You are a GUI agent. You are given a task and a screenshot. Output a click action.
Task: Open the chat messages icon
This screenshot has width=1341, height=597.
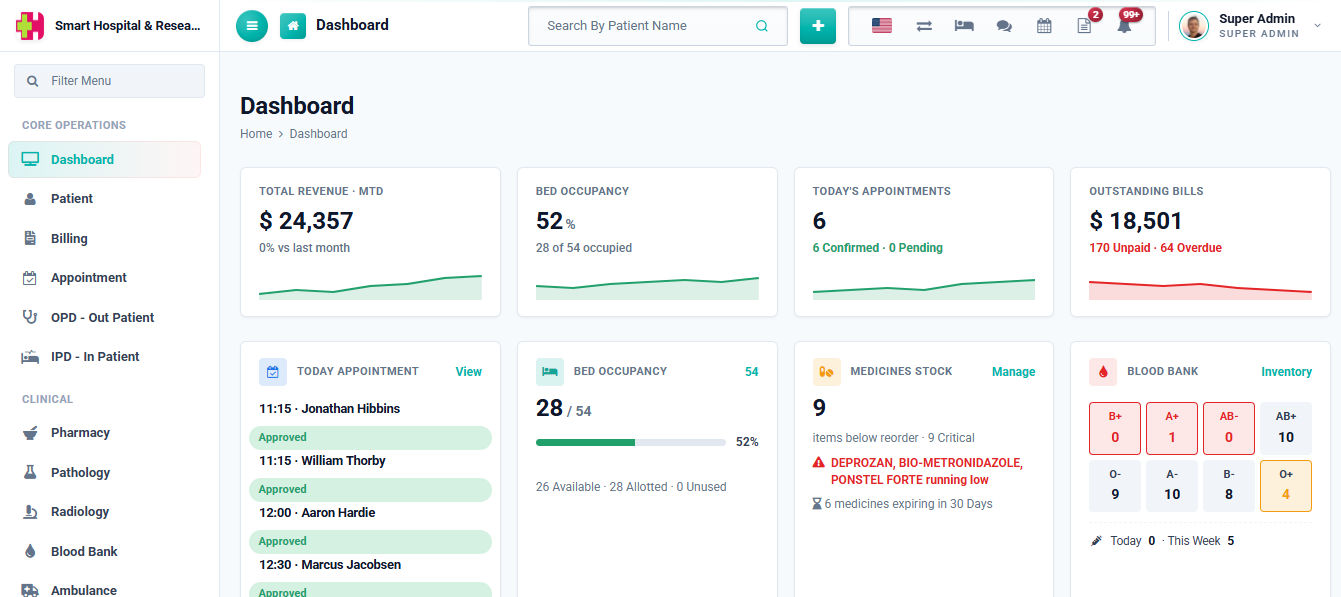[1004, 27]
